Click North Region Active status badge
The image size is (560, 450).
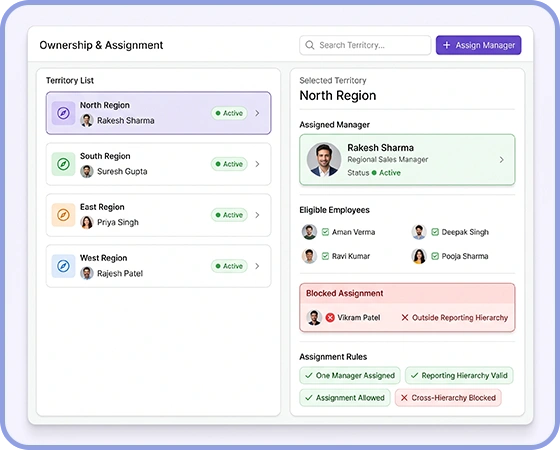pyautogui.click(x=229, y=113)
